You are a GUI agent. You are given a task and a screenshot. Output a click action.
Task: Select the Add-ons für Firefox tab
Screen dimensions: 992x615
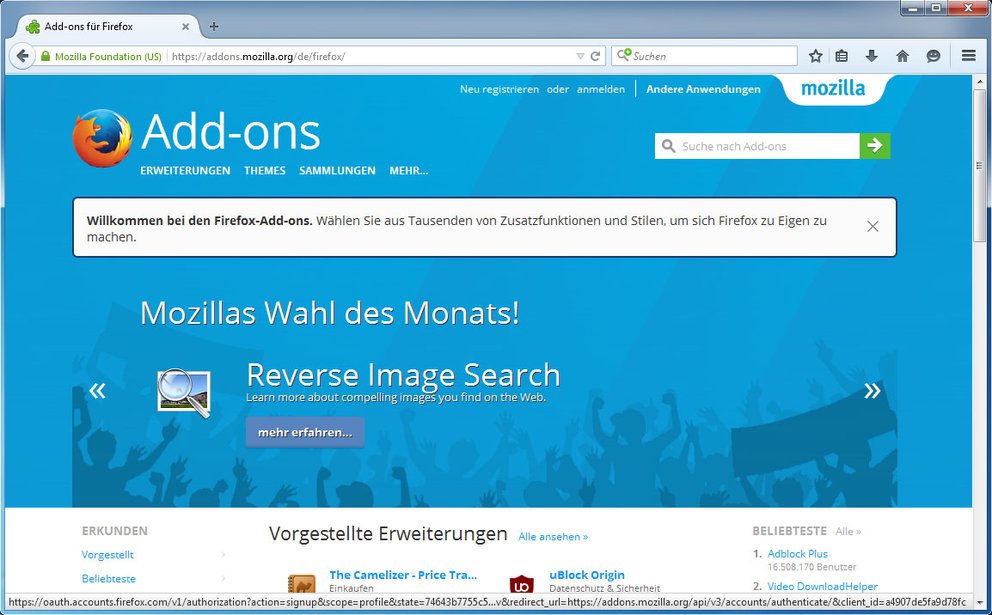coord(108,27)
